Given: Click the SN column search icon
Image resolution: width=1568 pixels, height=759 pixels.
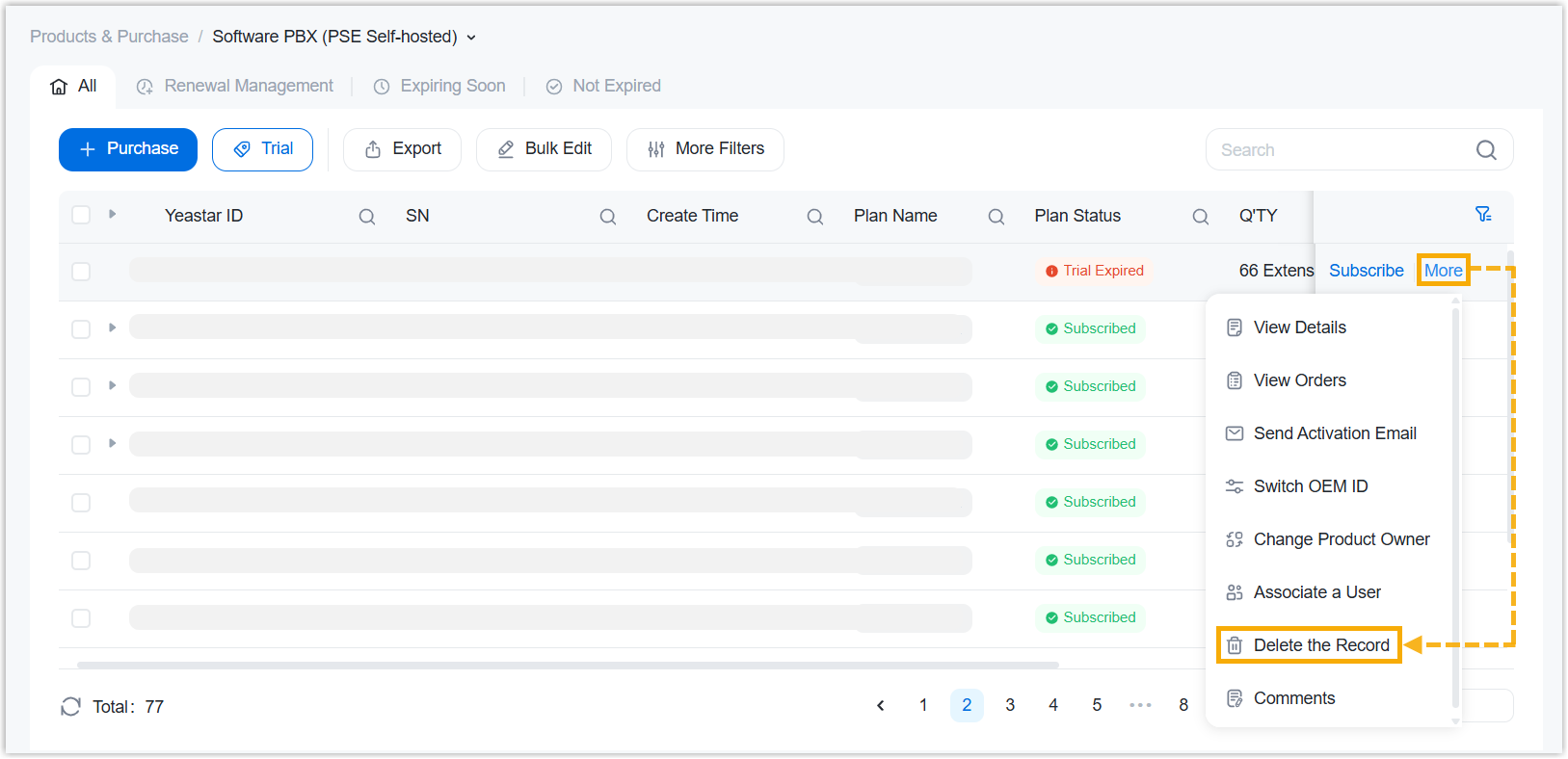Looking at the screenshot, I should tap(607, 217).
